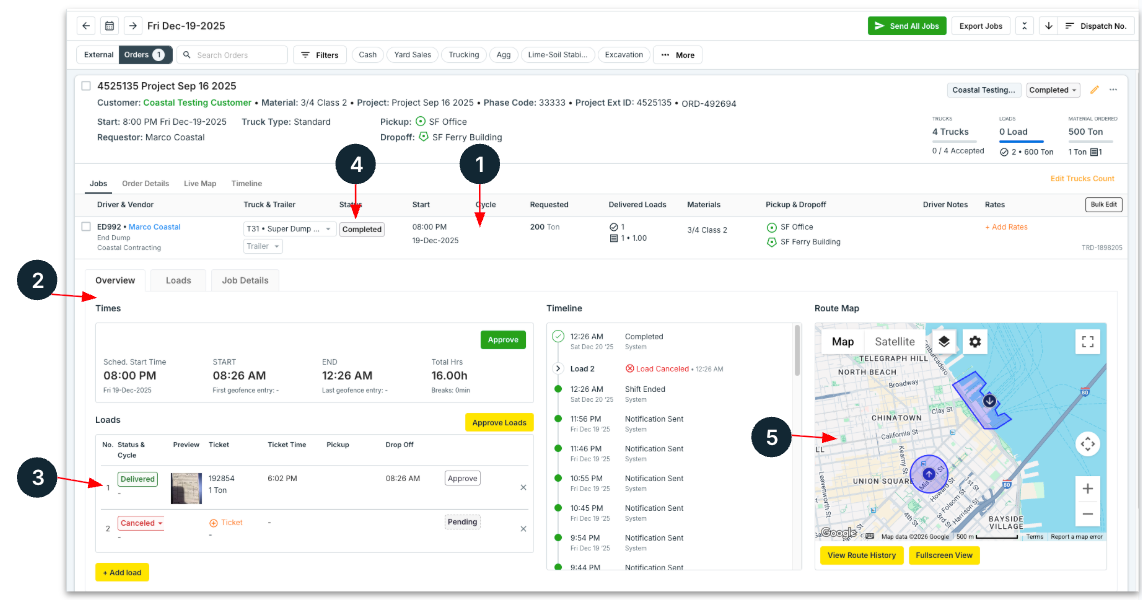Switch map to Map view
Image resolution: width=1142 pixels, height=600 pixels.
(x=843, y=342)
